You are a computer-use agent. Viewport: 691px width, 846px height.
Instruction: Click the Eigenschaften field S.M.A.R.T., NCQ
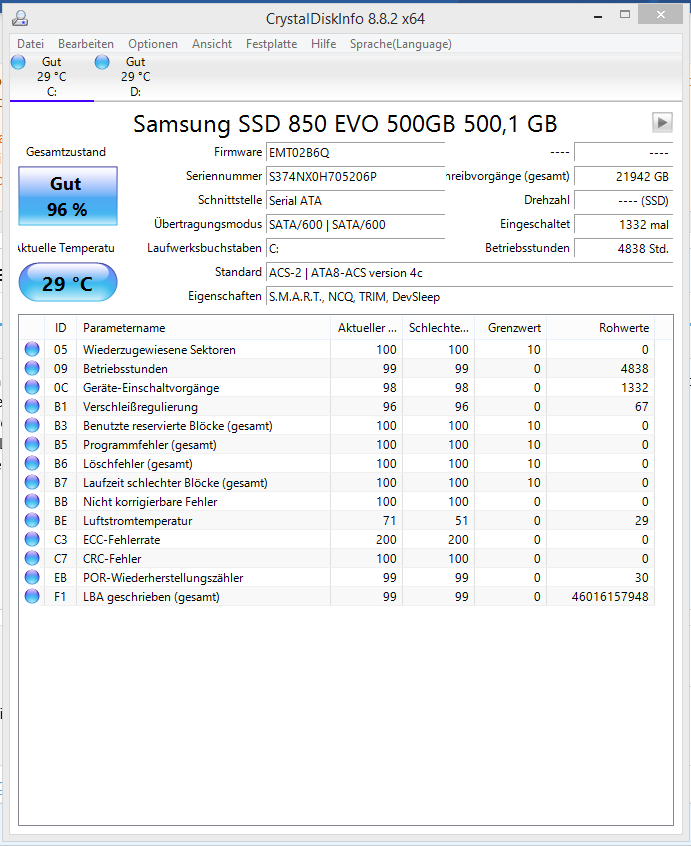pos(469,297)
